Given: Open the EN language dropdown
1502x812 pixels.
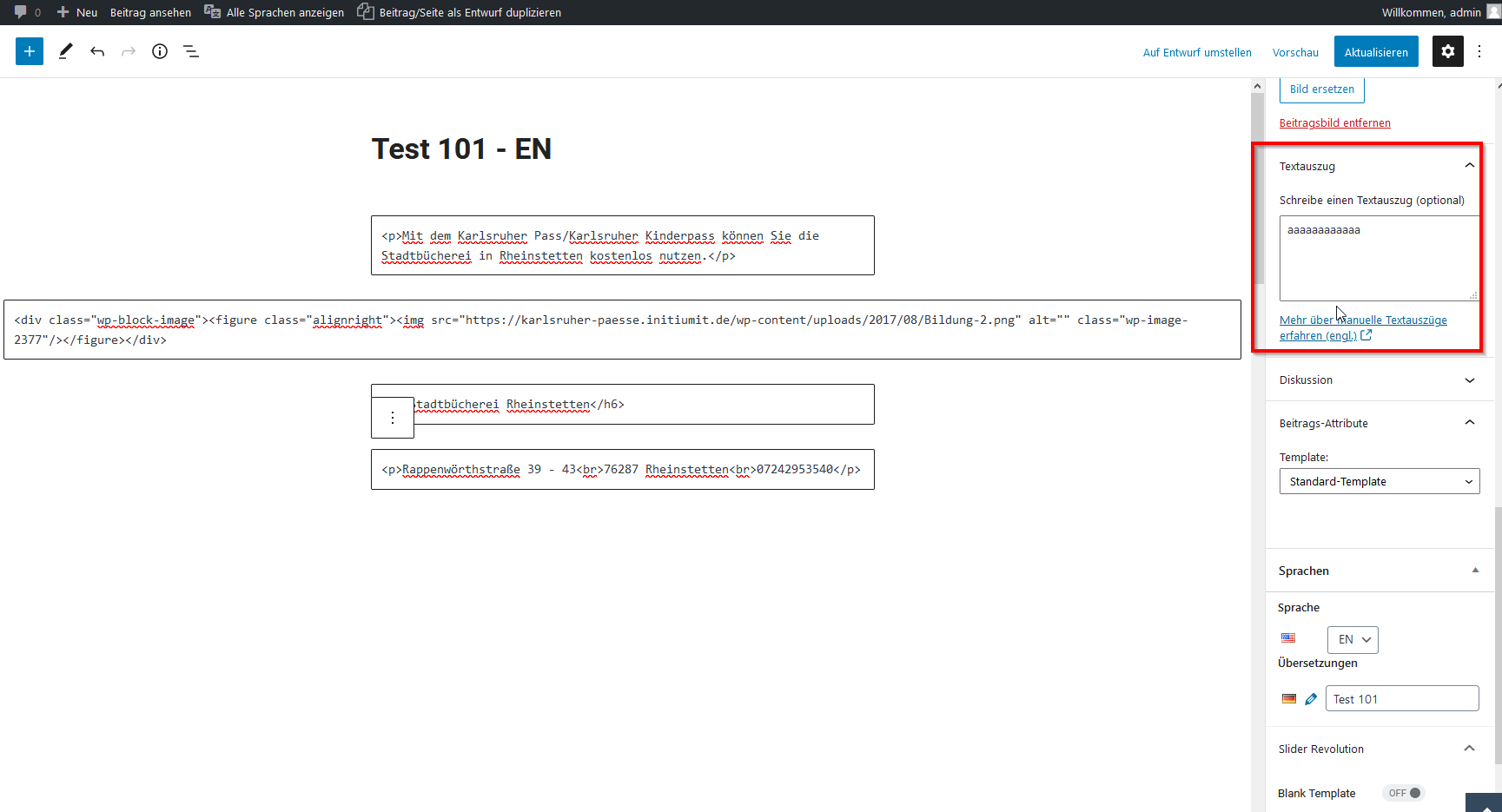Looking at the screenshot, I should 1353,639.
